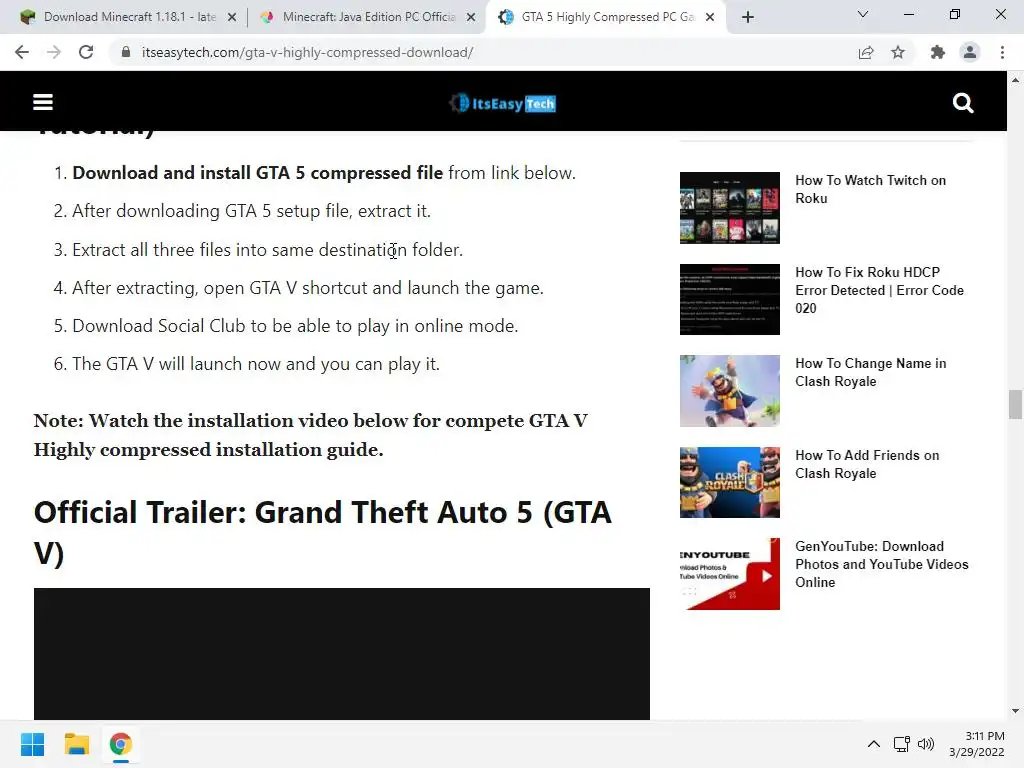The width and height of the screenshot is (1024, 768).
Task: Bookmark this page with the star icon
Action: [x=898, y=52]
